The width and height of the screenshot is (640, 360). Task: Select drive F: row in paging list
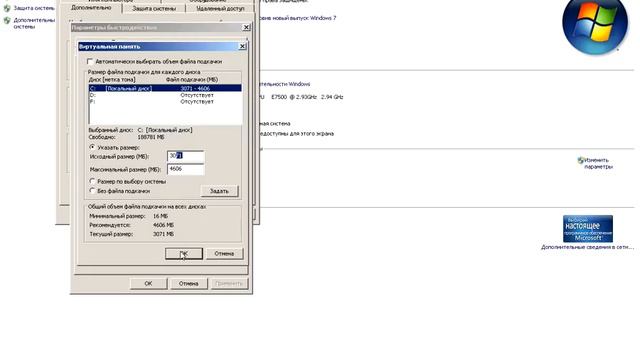tap(165, 101)
